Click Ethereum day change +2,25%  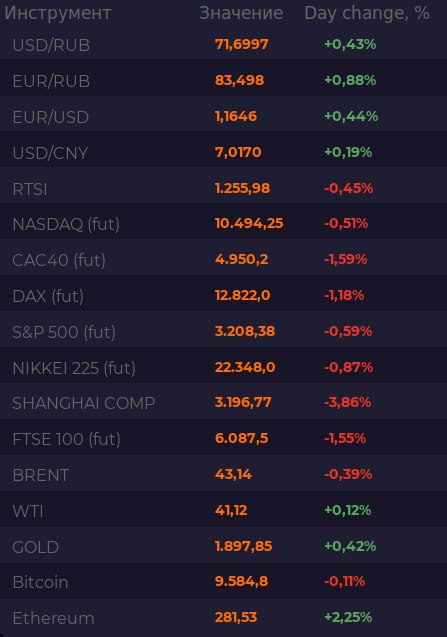coord(348,618)
